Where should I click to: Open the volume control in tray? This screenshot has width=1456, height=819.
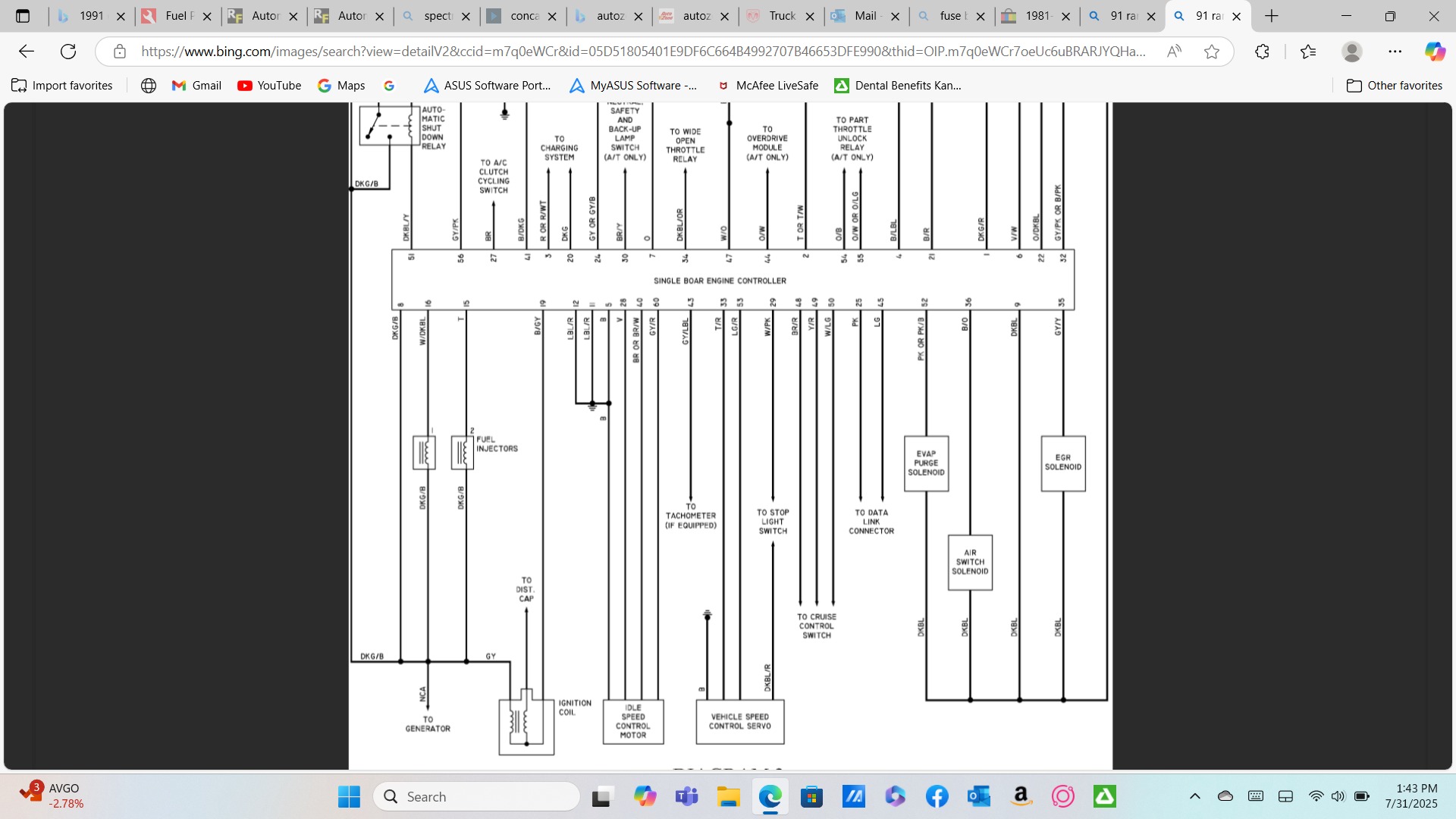click(1338, 796)
